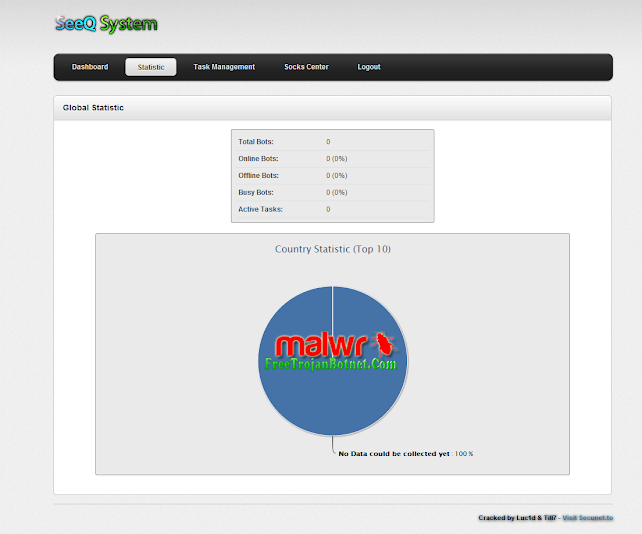642x534 pixels.
Task: Click the Active Tasks value 0
Action: tap(328, 209)
